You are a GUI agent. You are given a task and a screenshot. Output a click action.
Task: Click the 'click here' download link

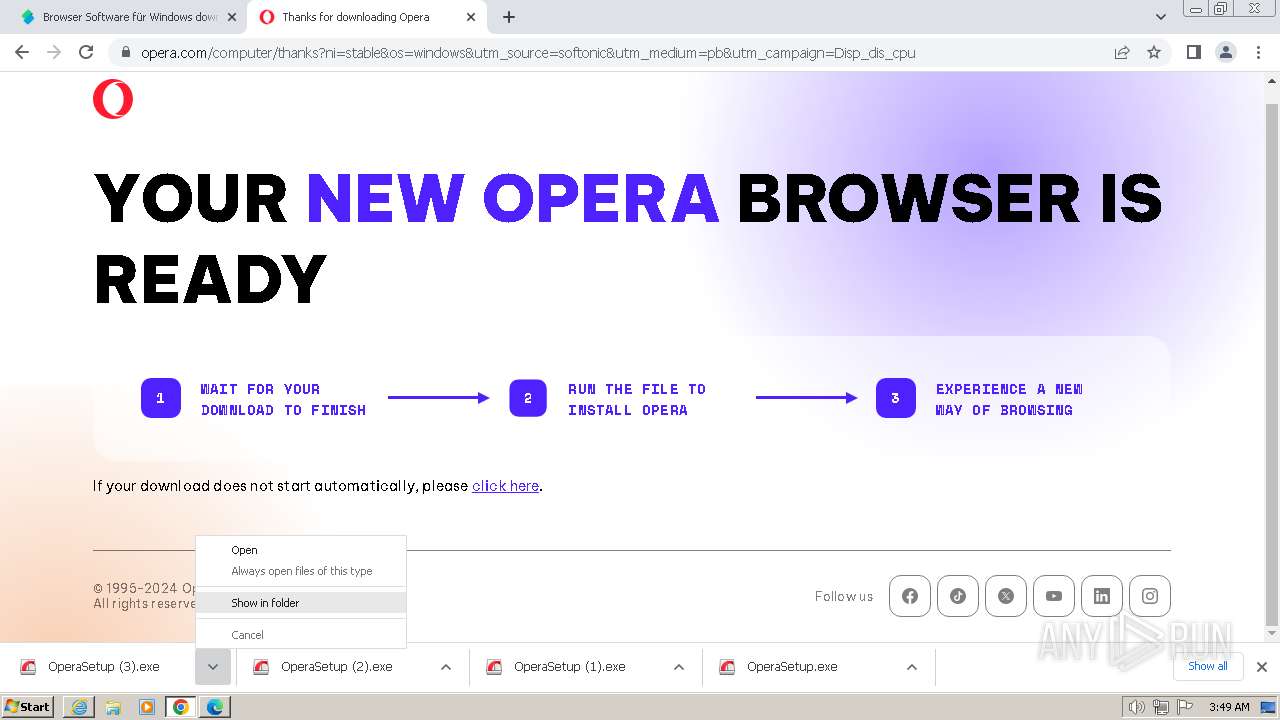pyautogui.click(x=505, y=486)
